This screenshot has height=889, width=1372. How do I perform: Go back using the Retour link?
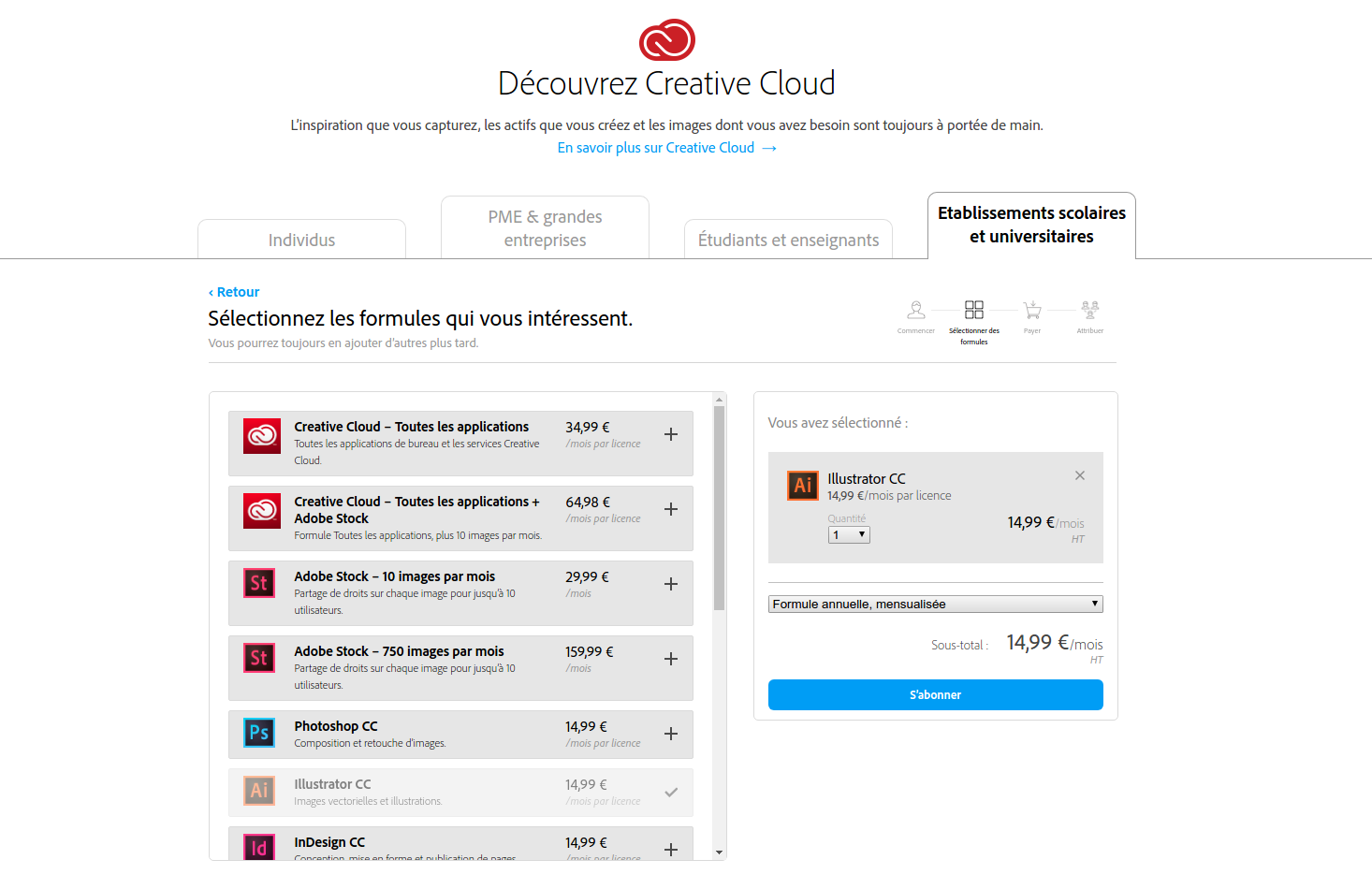[234, 292]
